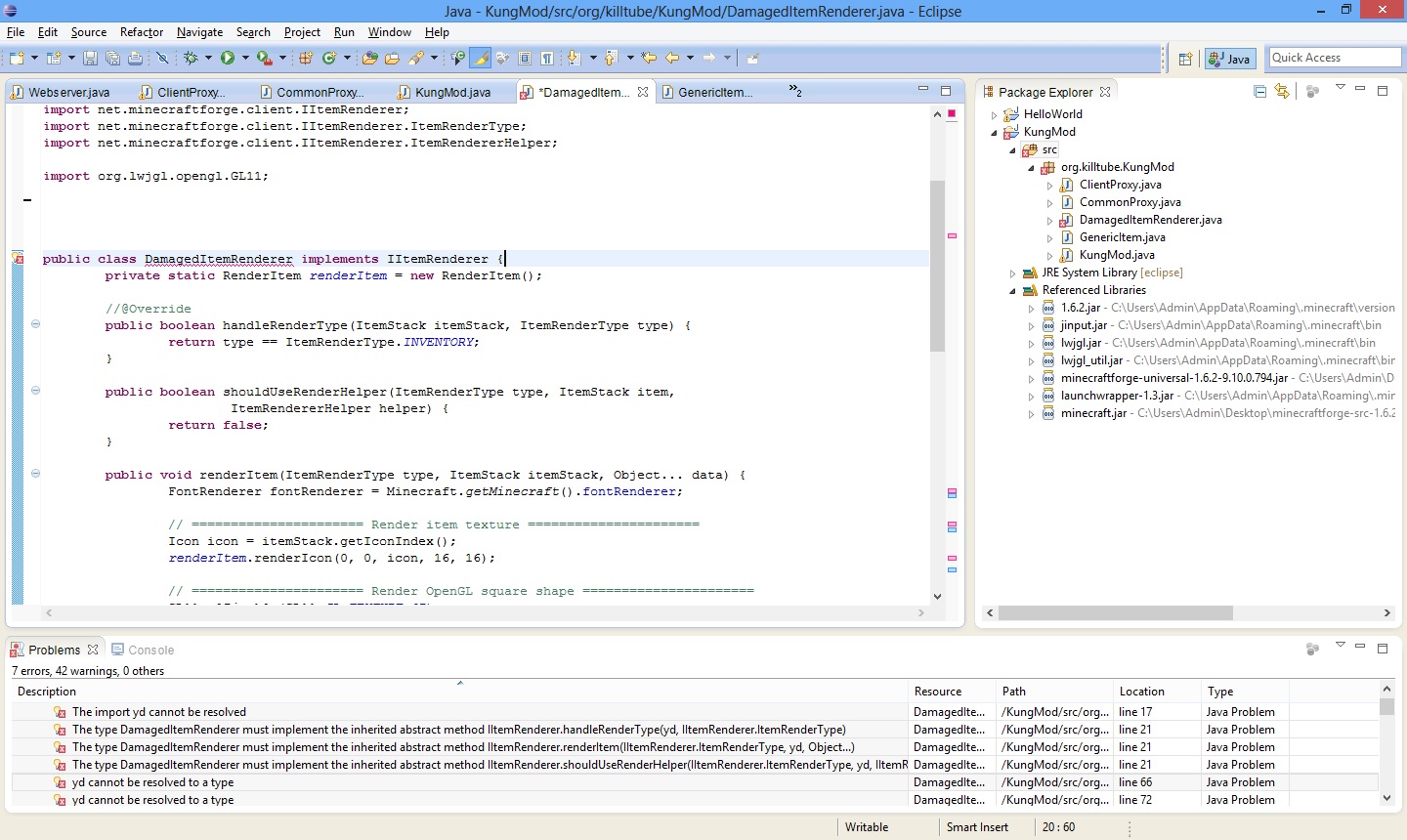Image resolution: width=1407 pixels, height=840 pixels.
Task: Switch to the Console tab
Action: [143, 650]
